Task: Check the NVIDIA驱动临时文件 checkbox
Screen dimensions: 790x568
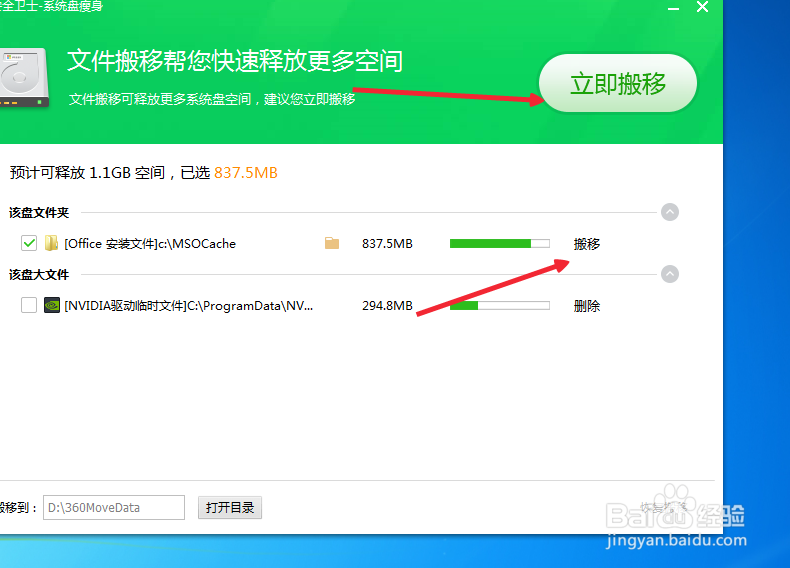Action: (x=29, y=305)
